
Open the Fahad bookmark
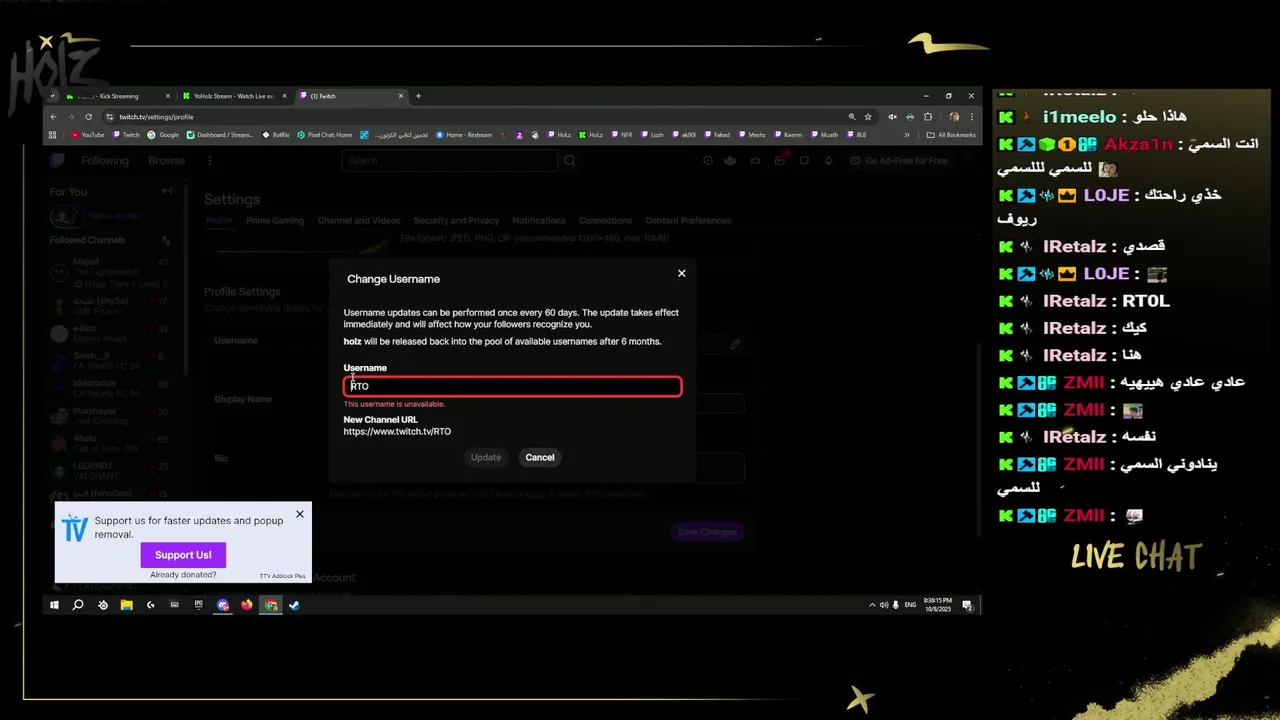click(x=716, y=135)
